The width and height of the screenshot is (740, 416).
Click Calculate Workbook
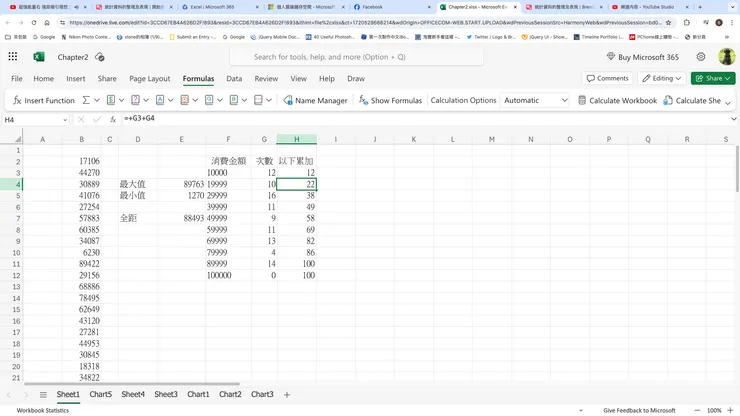[x=617, y=100]
